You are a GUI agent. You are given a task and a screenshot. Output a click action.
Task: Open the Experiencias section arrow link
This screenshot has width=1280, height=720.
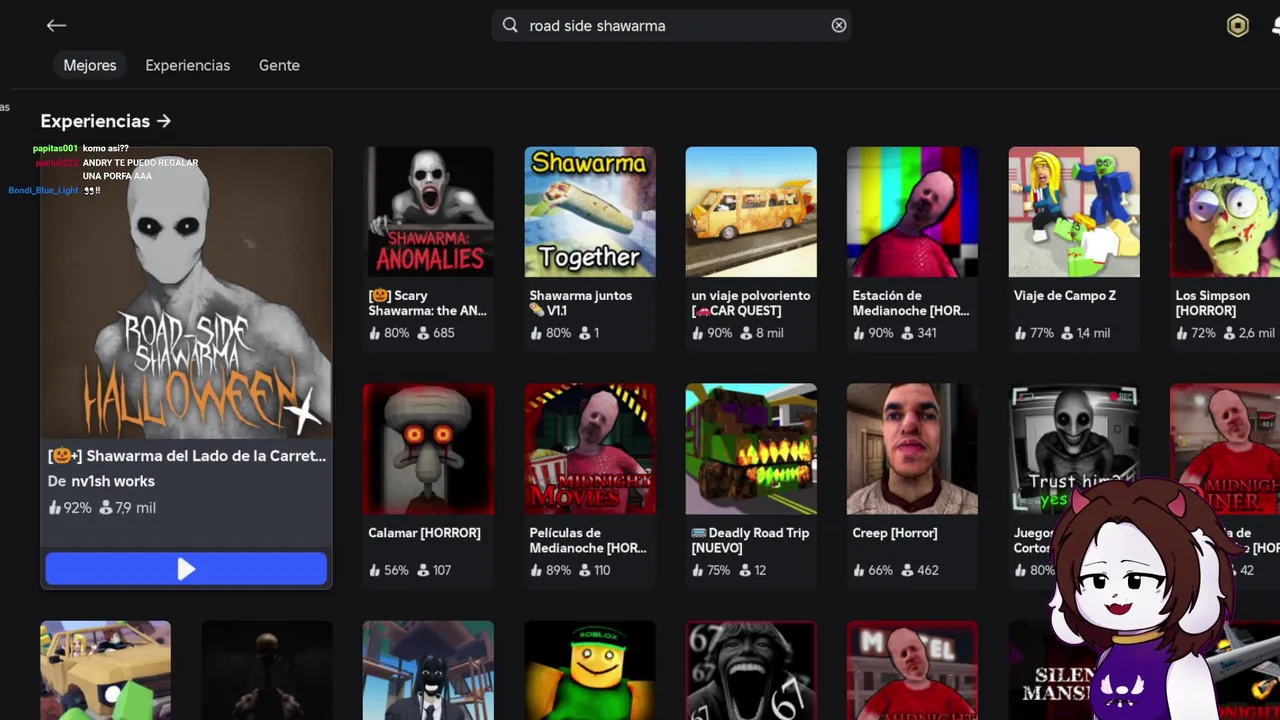(106, 121)
